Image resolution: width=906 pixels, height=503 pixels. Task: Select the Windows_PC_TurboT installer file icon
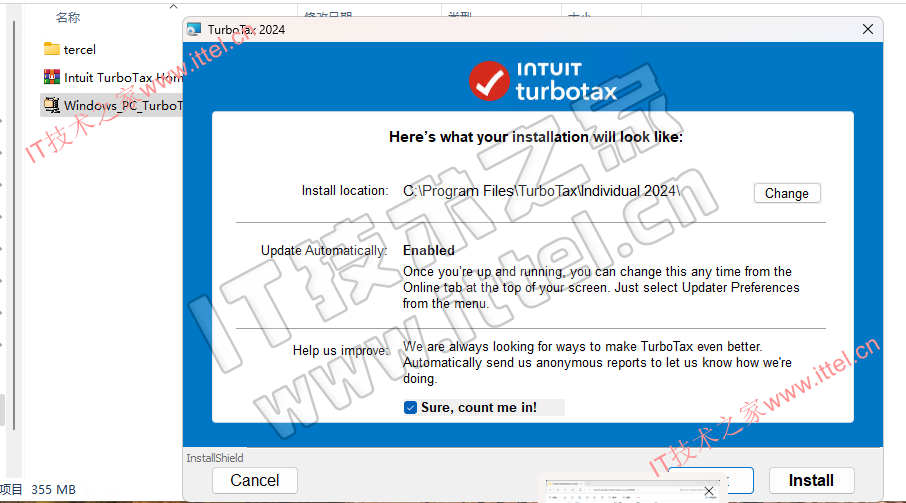coord(52,105)
